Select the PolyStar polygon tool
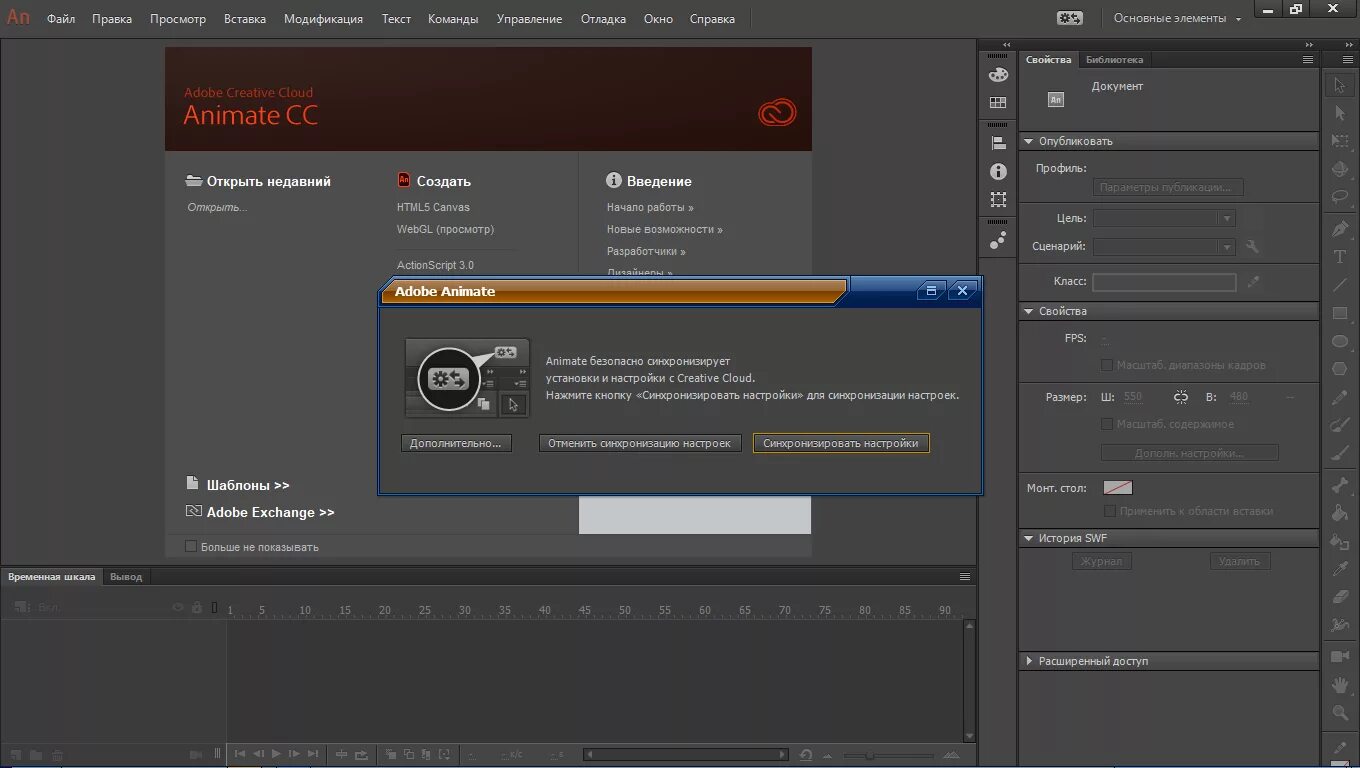The height and width of the screenshot is (768, 1360). pyautogui.click(x=1340, y=369)
